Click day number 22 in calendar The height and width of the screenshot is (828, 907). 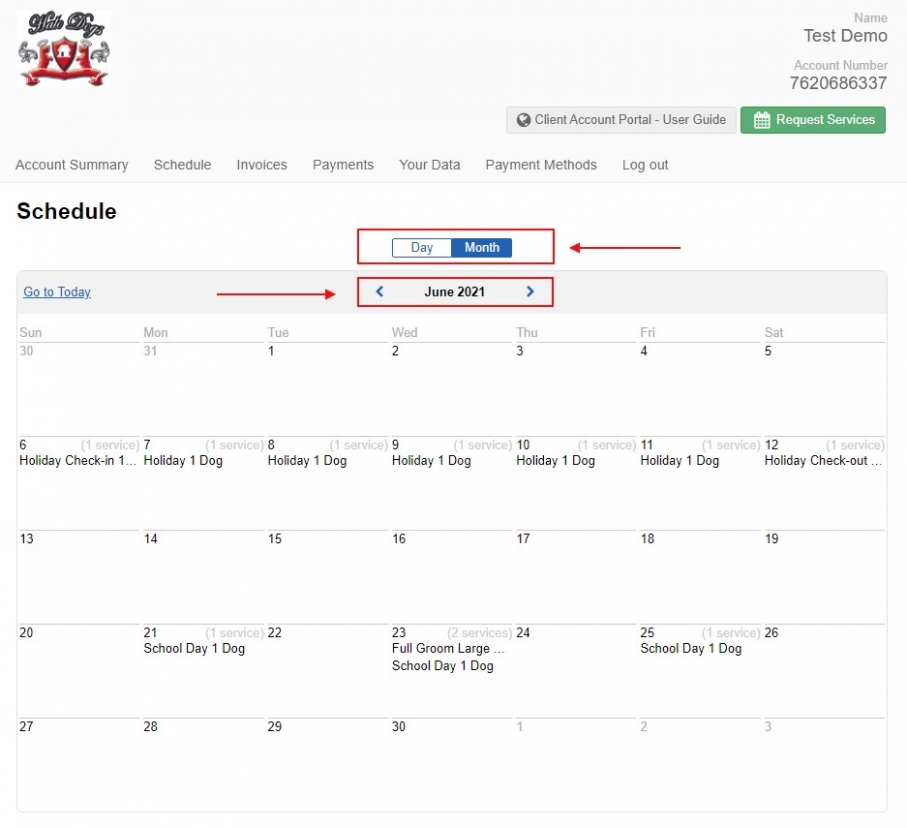(275, 632)
